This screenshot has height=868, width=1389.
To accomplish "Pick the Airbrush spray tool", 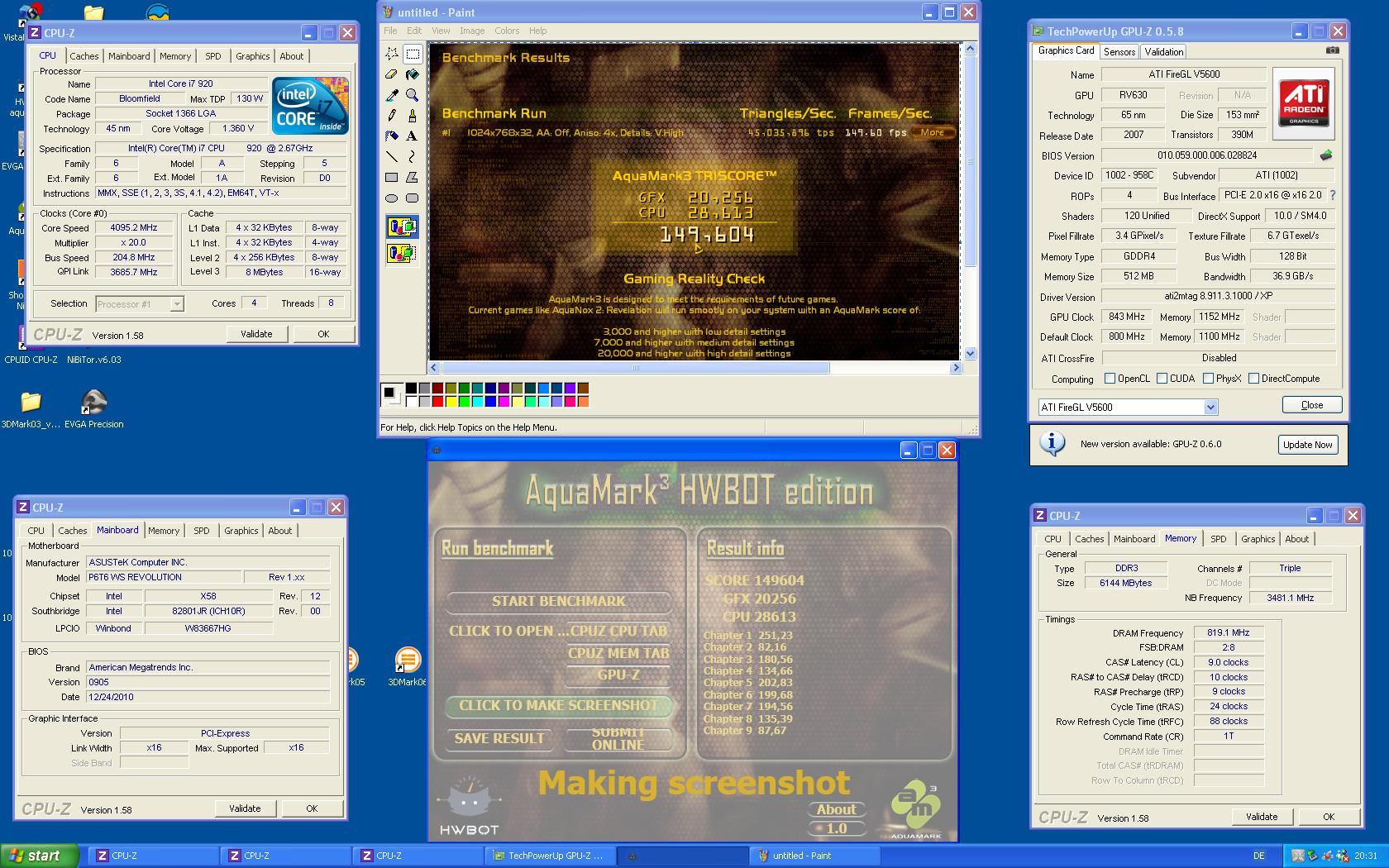I will tap(392, 136).
